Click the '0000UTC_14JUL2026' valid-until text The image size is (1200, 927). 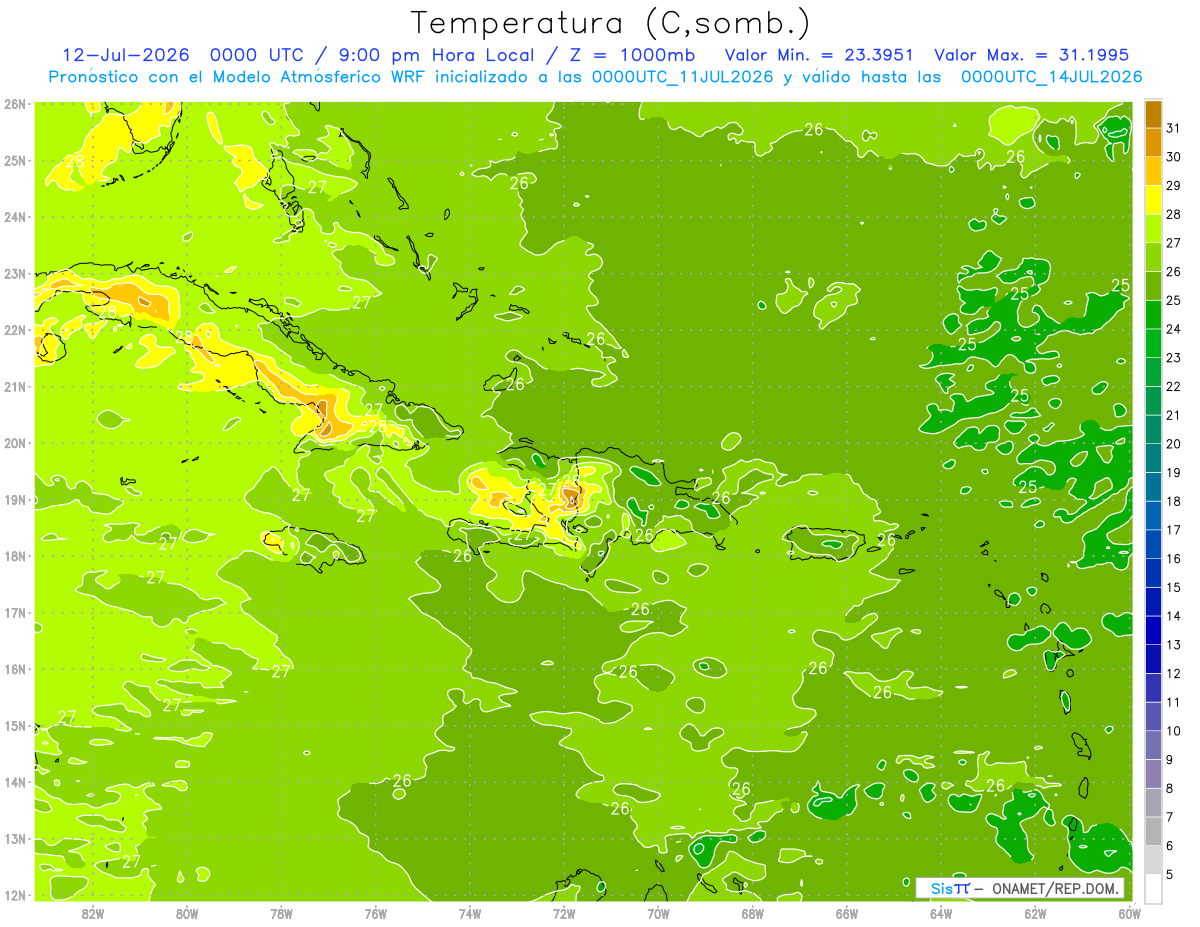[x=1051, y=76]
